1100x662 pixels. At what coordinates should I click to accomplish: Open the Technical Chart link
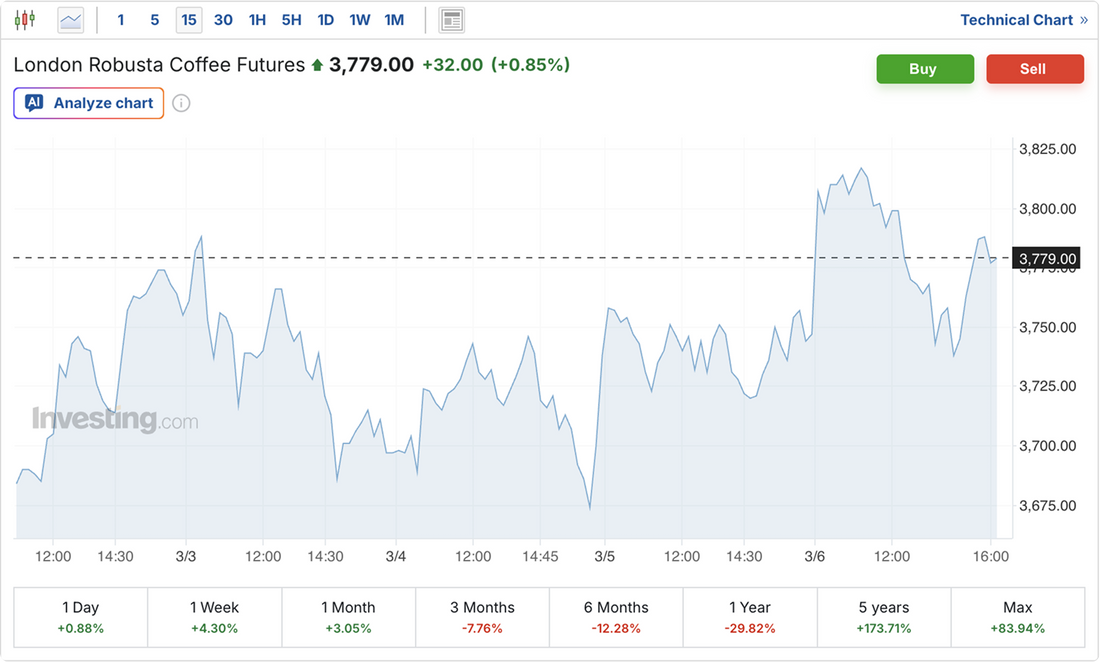pyautogui.click(x=1023, y=20)
